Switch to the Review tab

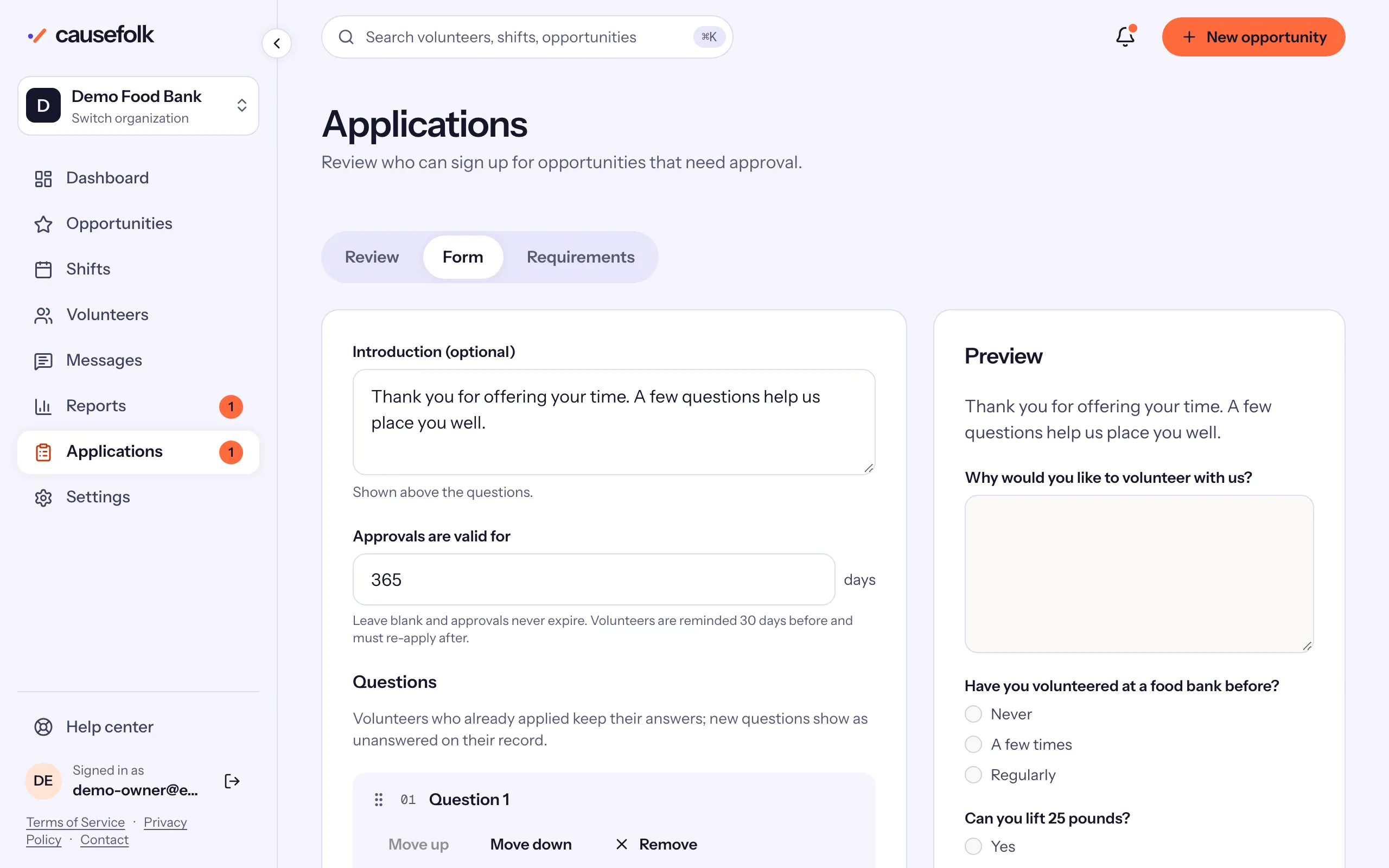371,257
